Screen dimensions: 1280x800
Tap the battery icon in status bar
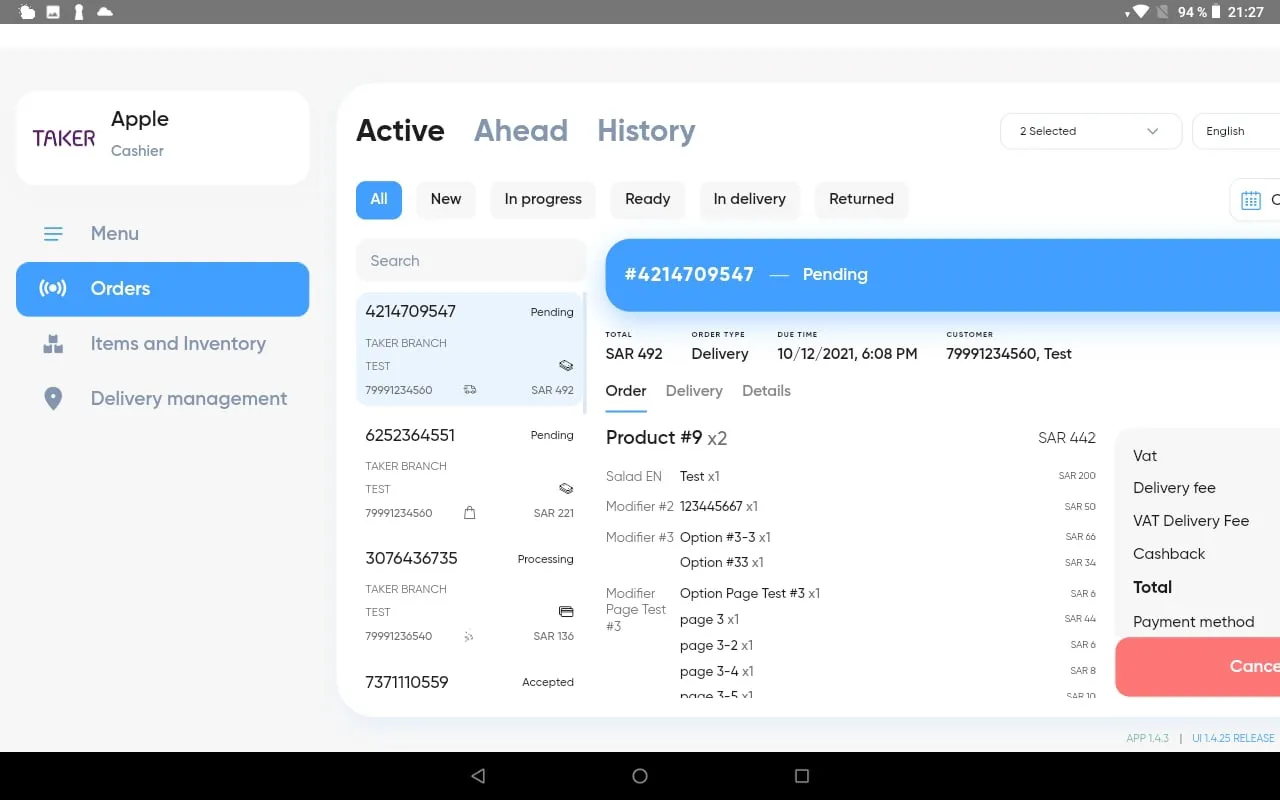[1215, 12]
